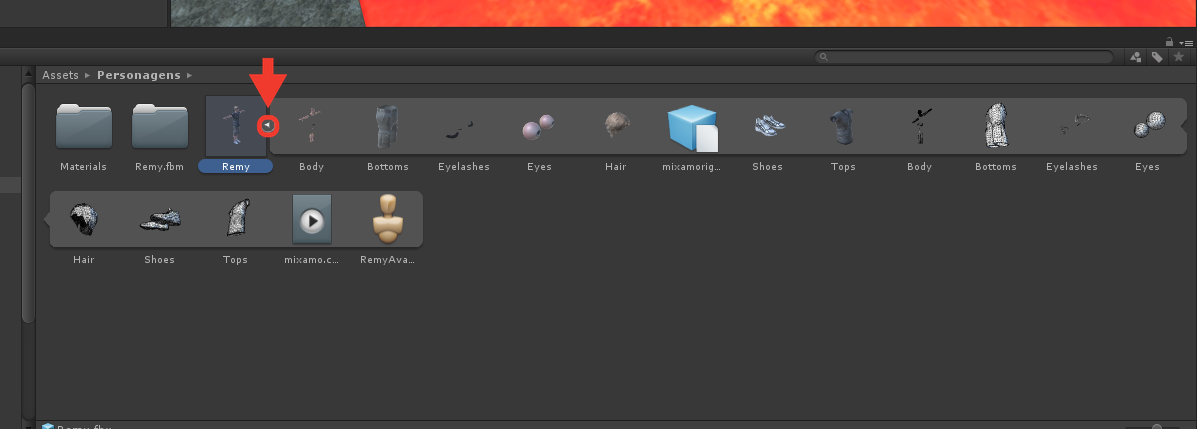Open Search by Type filter
Viewport: 1197px width, 429px height.
pos(1136,57)
